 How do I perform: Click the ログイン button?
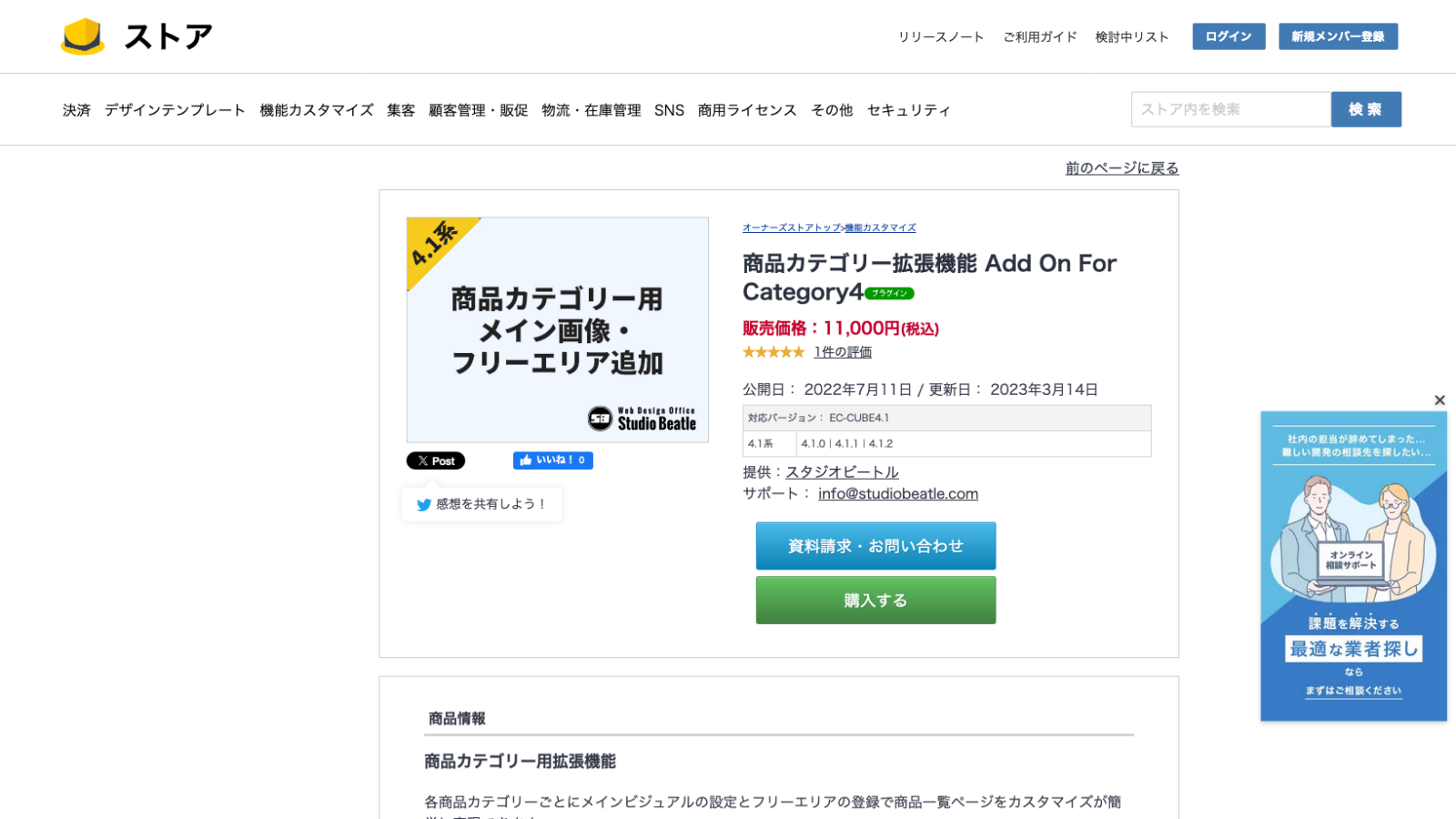[x=1228, y=36]
